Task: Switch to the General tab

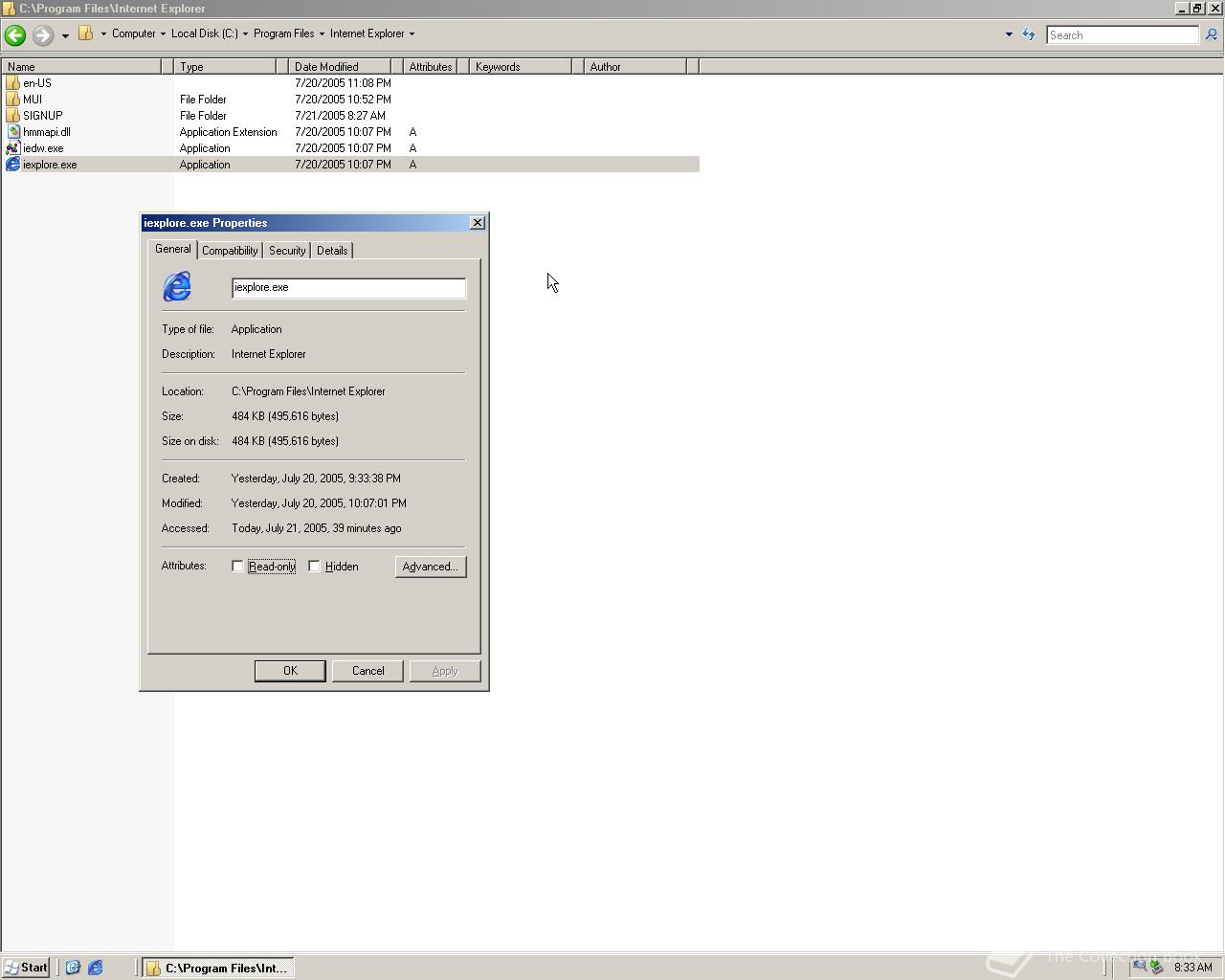Action: [x=173, y=249]
